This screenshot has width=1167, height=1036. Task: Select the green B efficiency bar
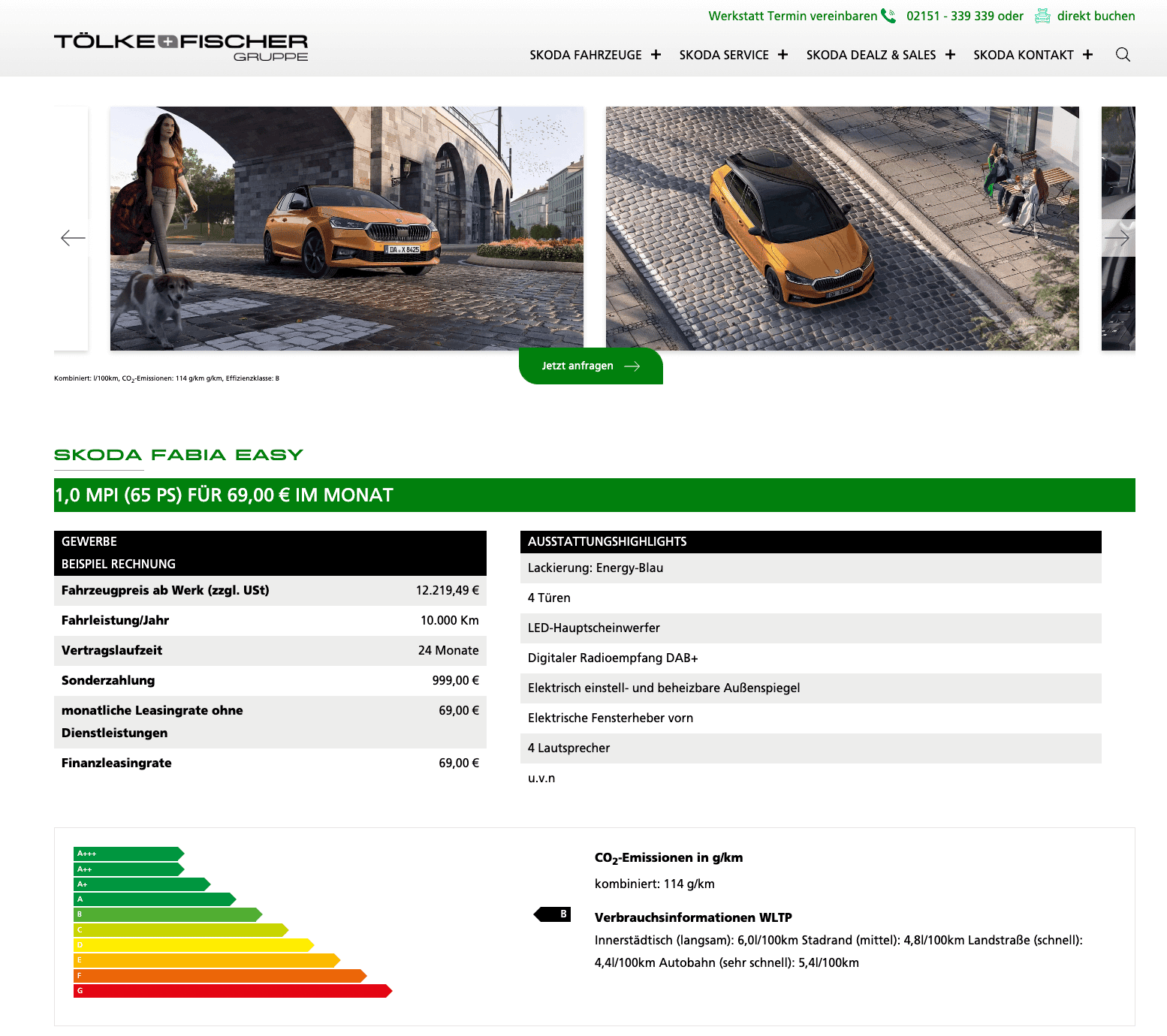[167, 914]
